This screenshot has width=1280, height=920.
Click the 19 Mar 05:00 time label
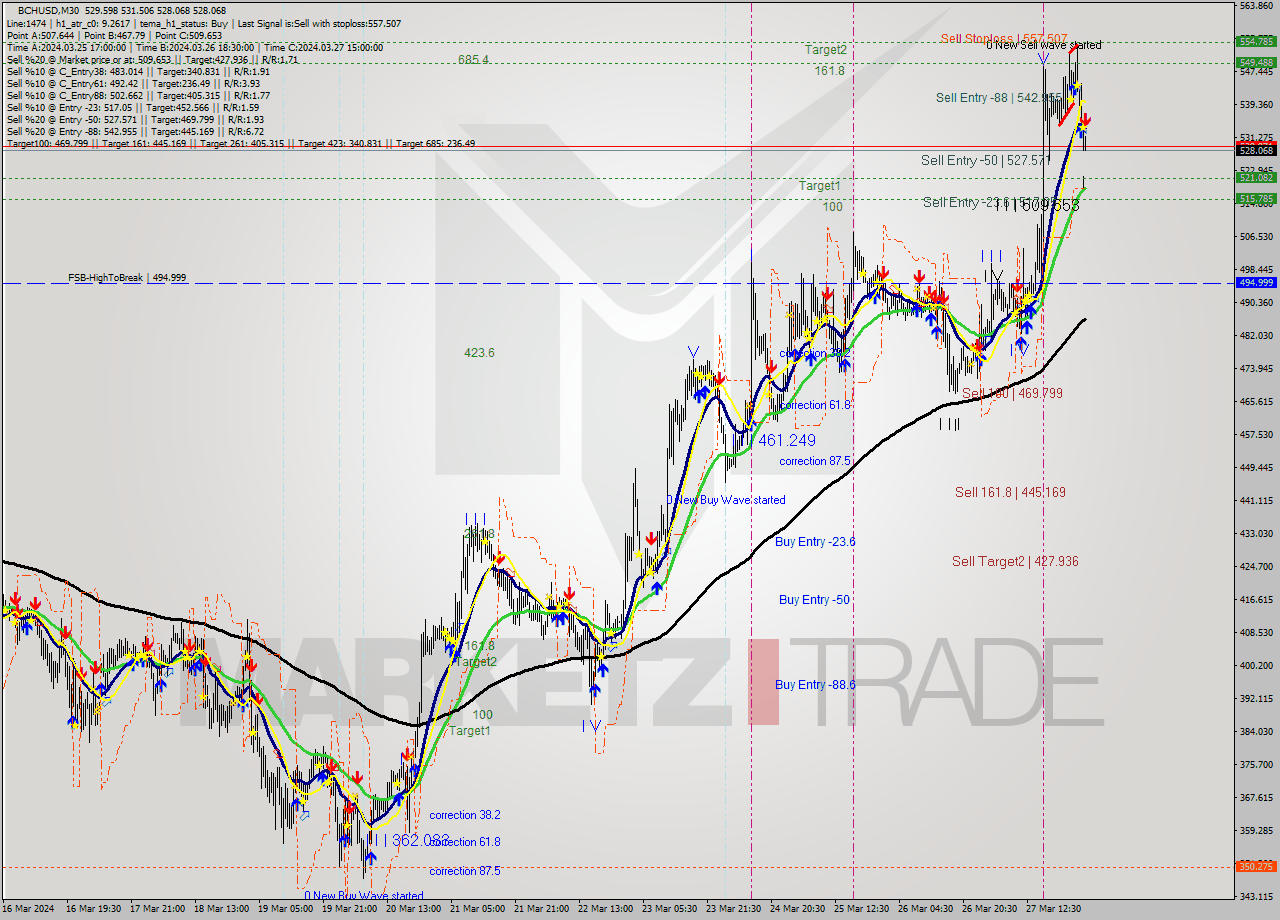[x=284, y=909]
